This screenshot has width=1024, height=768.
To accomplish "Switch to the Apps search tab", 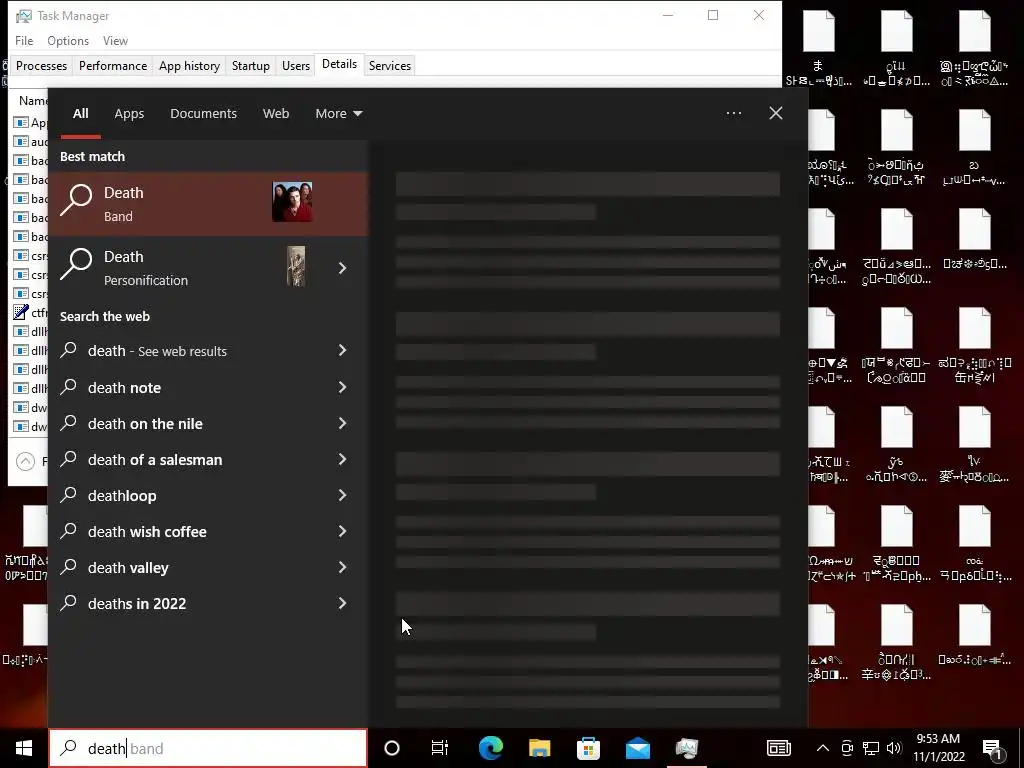I will pyautogui.click(x=129, y=114).
